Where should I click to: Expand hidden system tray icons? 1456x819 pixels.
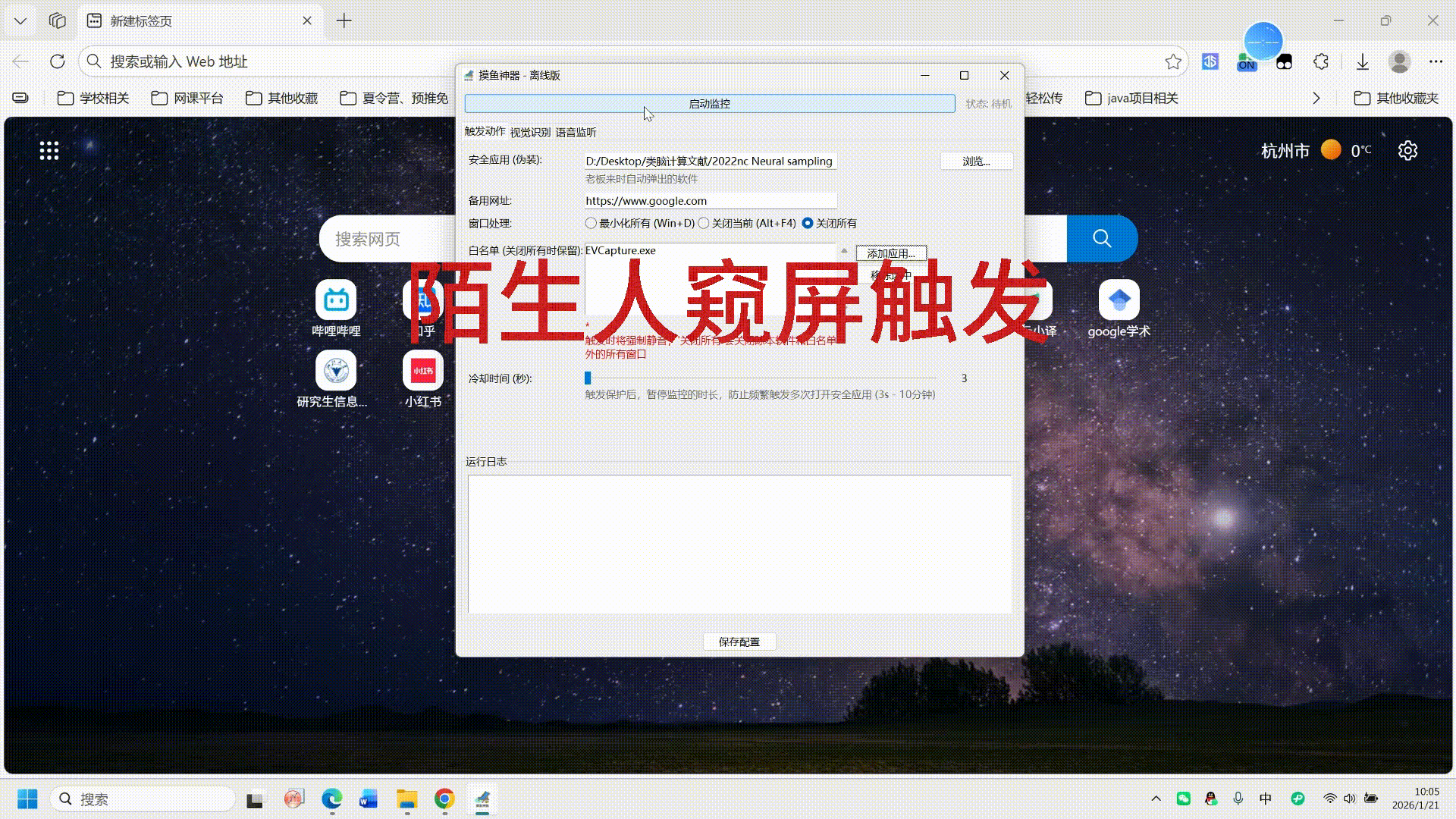coord(1156,799)
